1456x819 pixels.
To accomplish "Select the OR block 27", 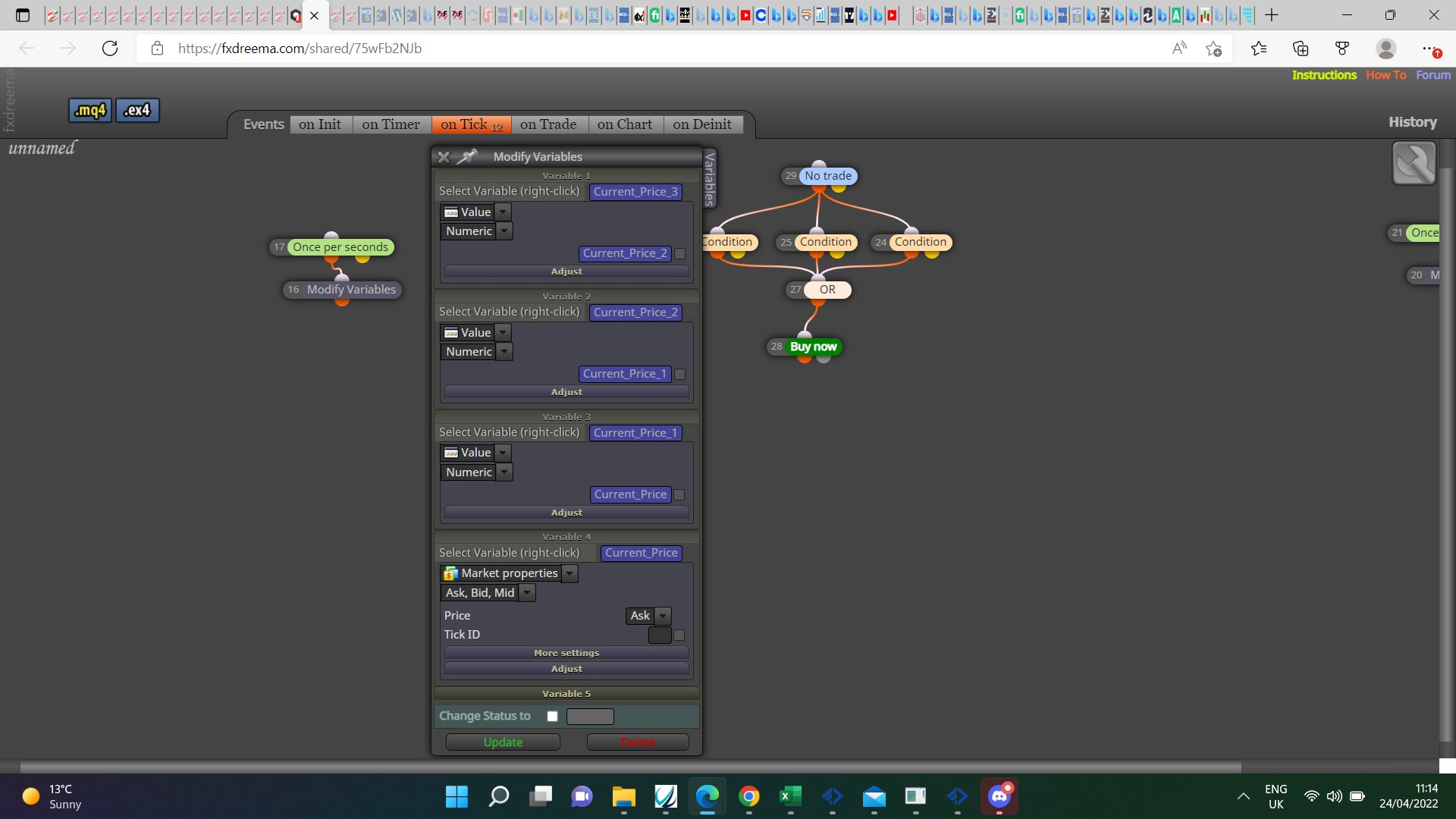I will point(827,290).
